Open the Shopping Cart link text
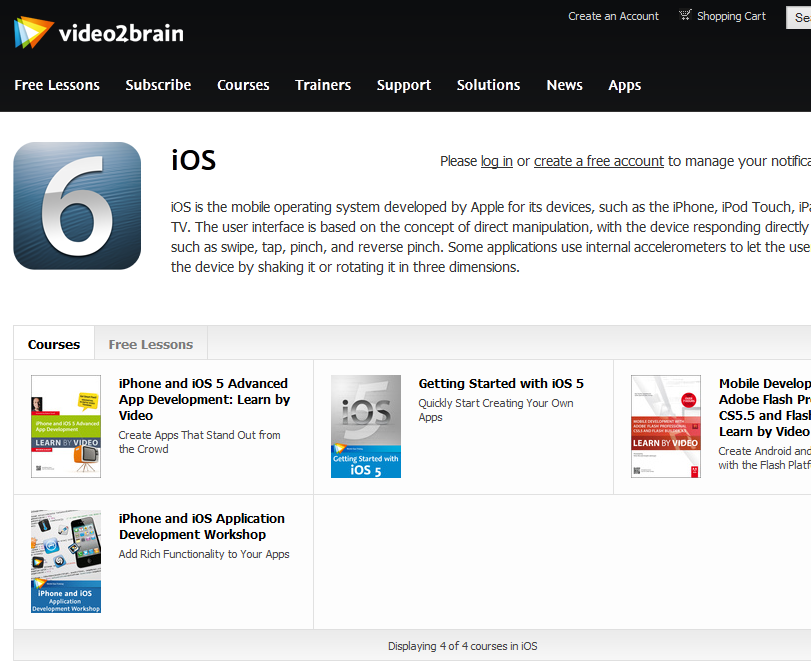The height and width of the screenshot is (665, 811). click(731, 16)
